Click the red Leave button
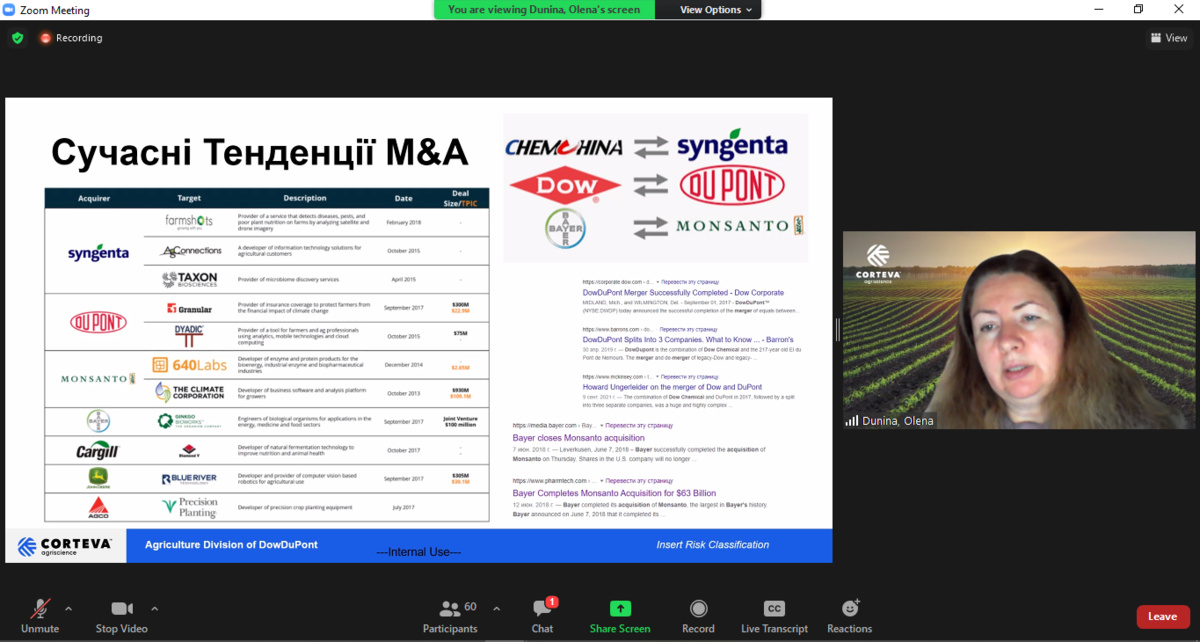The image size is (1200, 642). pyautogui.click(x=1162, y=616)
